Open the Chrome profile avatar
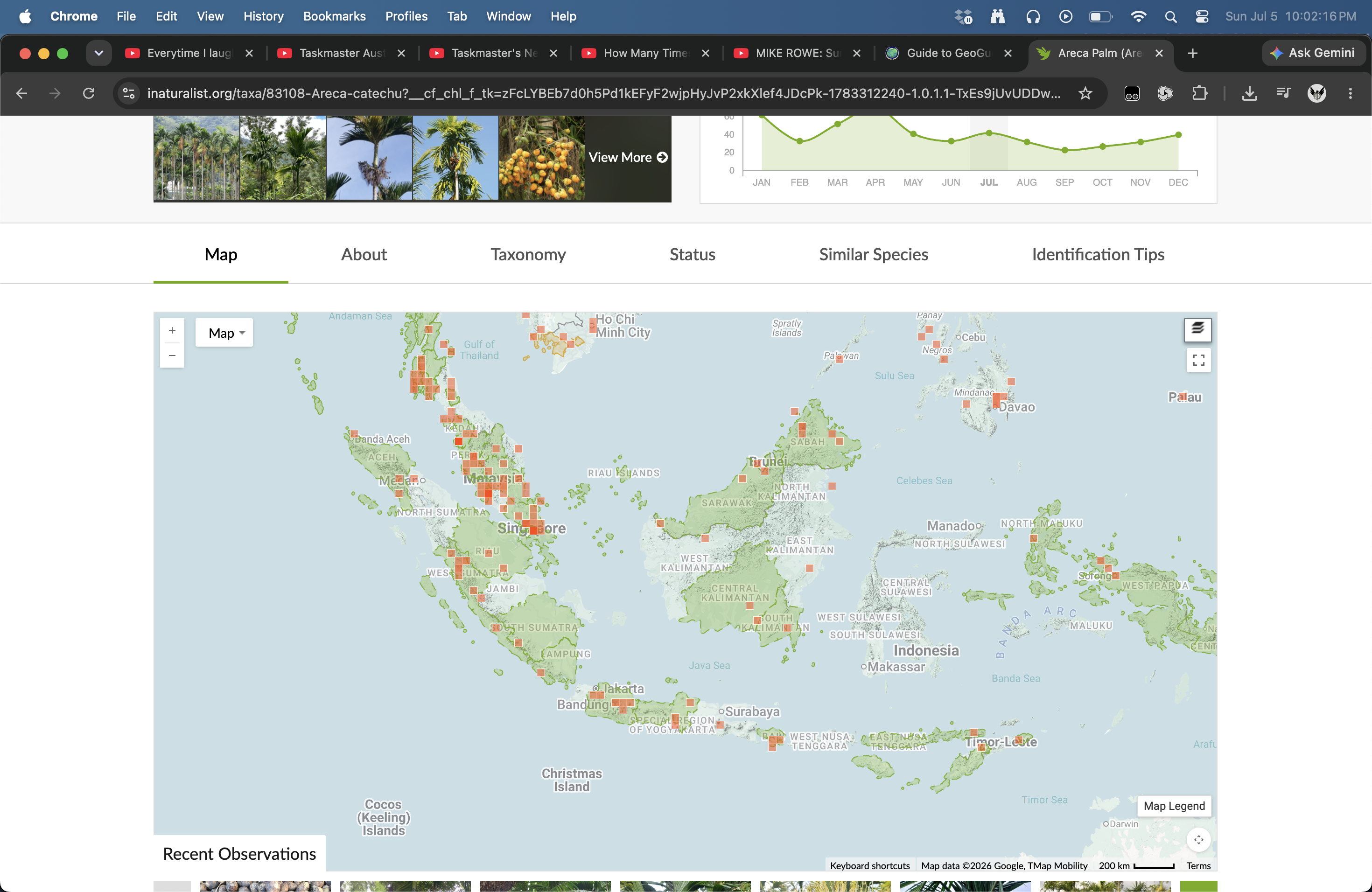 click(x=1316, y=93)
